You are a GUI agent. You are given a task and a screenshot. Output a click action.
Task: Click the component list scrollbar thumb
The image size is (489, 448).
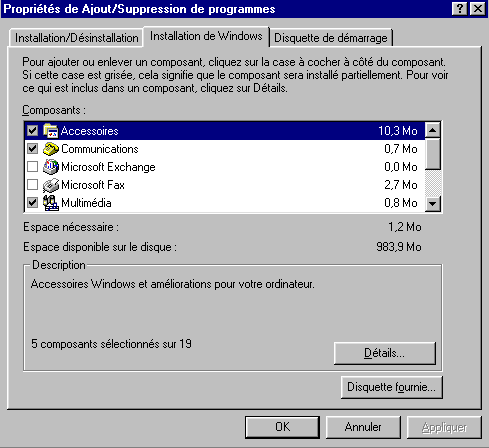click(x=433, y=154)
